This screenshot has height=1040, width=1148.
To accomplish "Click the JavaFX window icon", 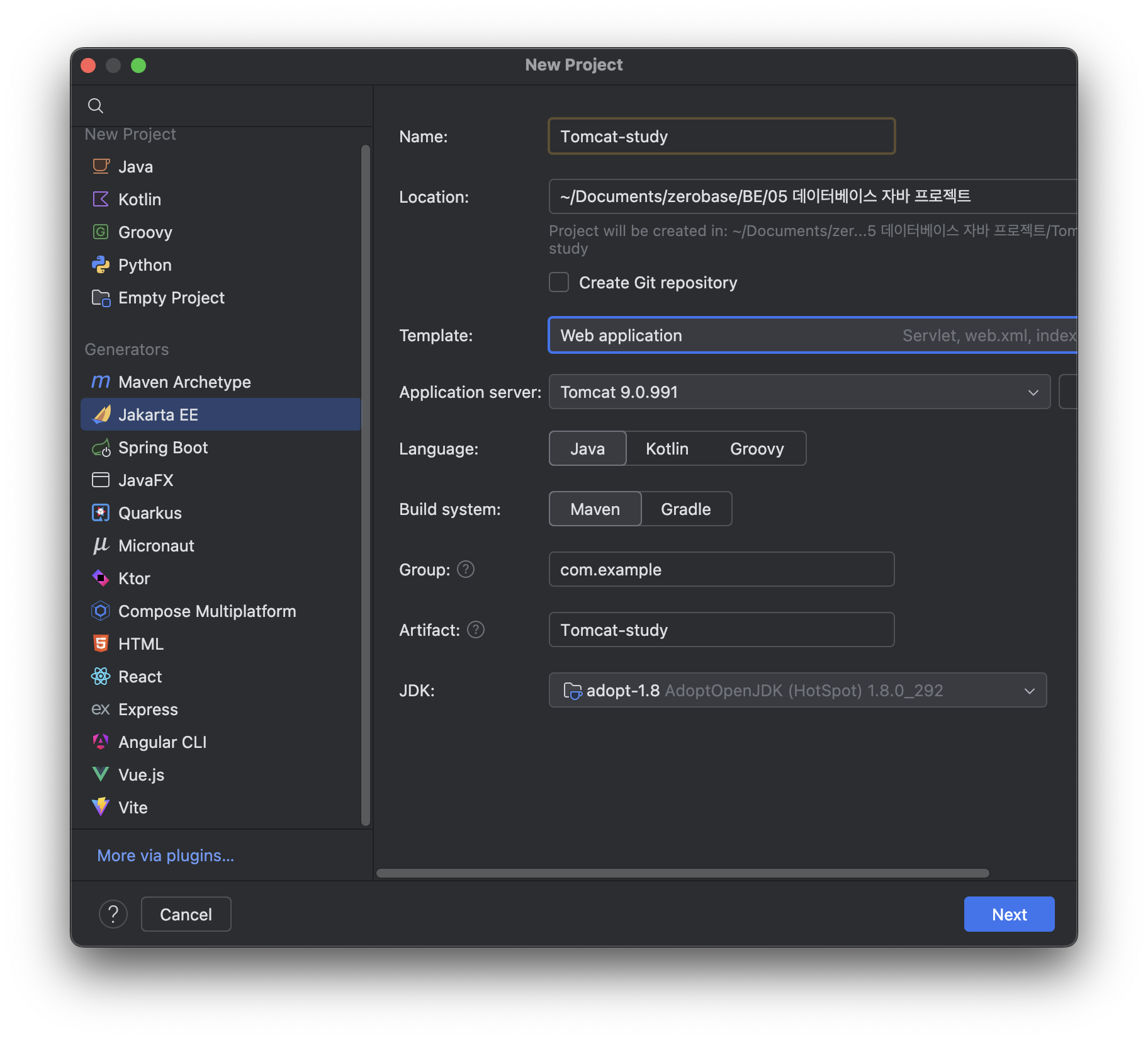I will point(101,480).
